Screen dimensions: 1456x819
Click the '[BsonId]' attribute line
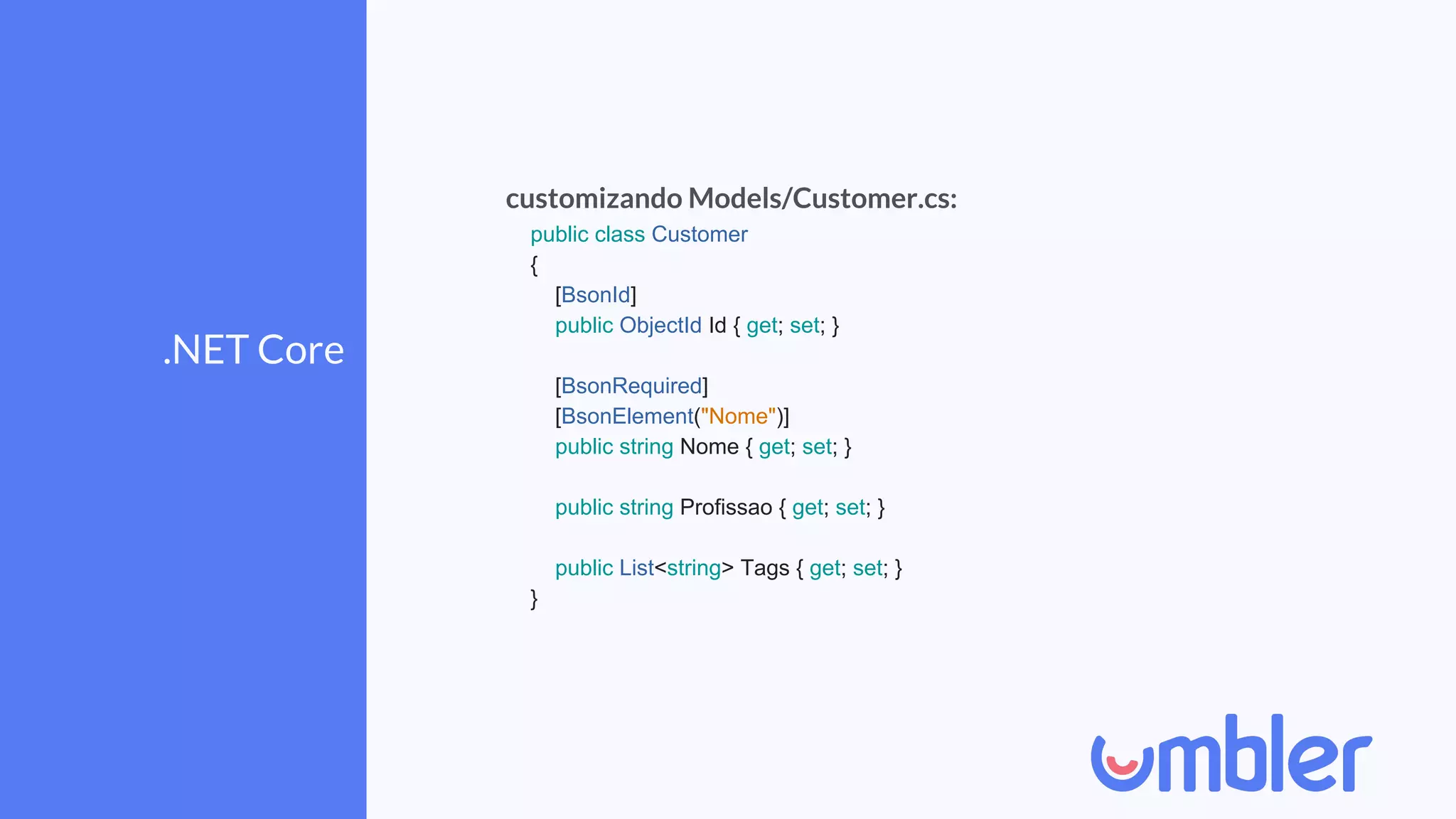click(x=596, y=295)
